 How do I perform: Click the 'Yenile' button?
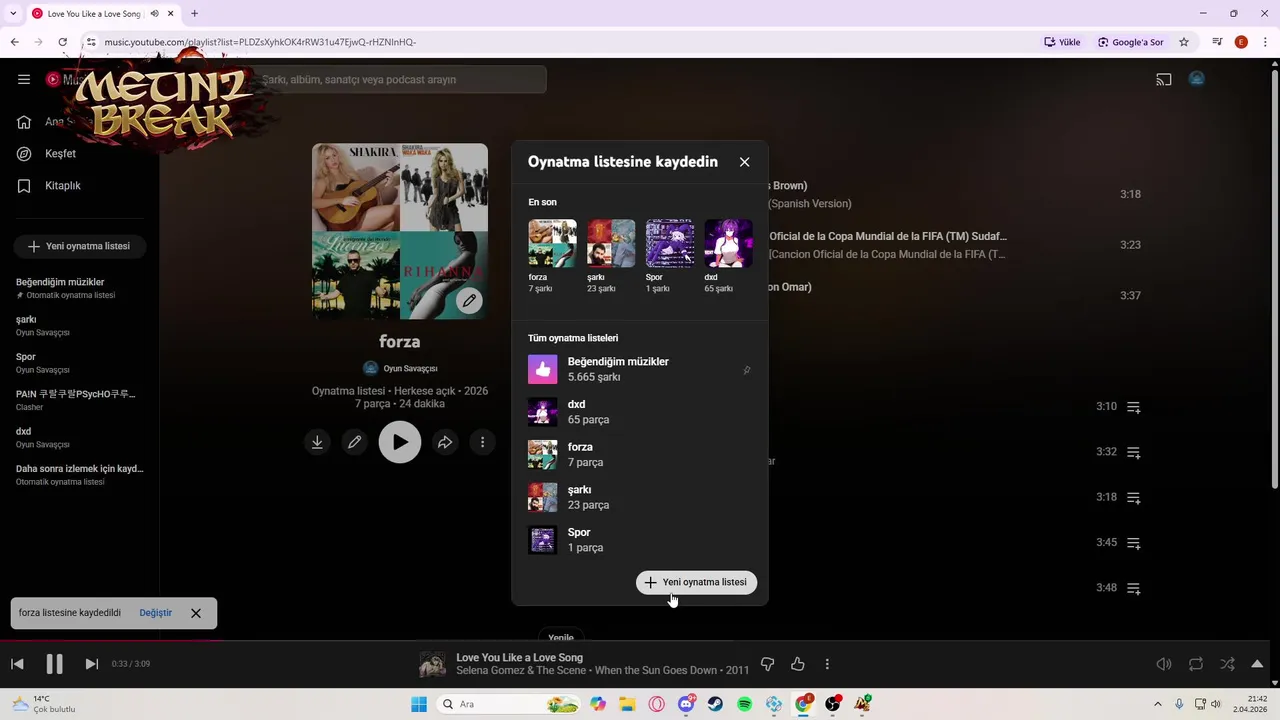click(561, 637)
